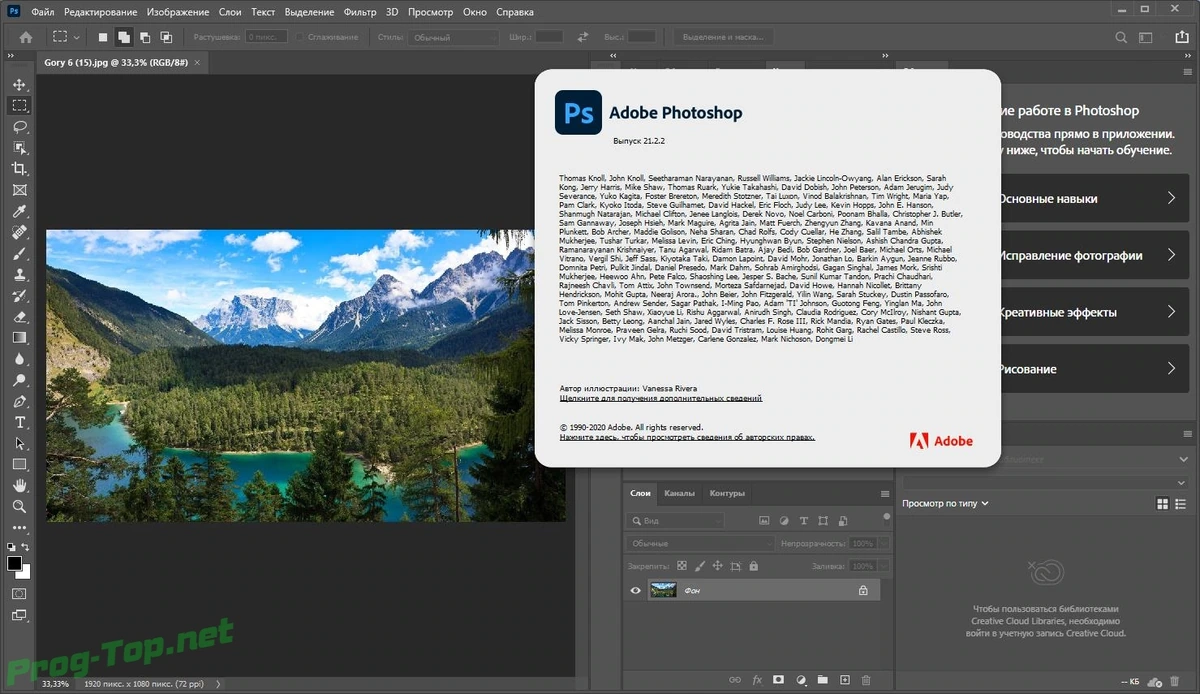The width and height of the screenshot is (1200, 694).
Task: Select the Hand tool
Action: click(19, 486)
